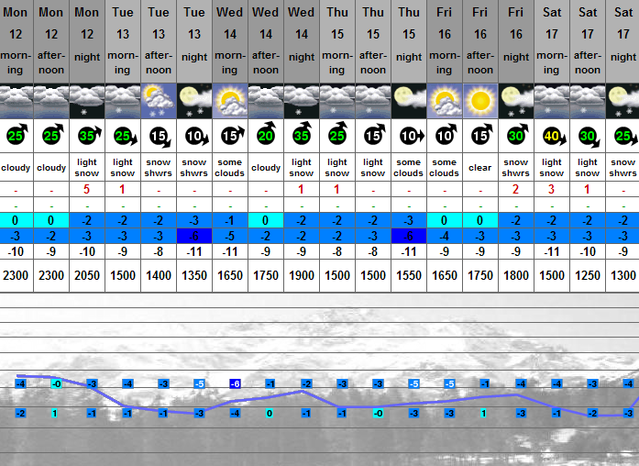The image size is (639, 466).
Task: Click the red snowfall value 3 for Sat 17 morning
Action: (x=551, y=189)
